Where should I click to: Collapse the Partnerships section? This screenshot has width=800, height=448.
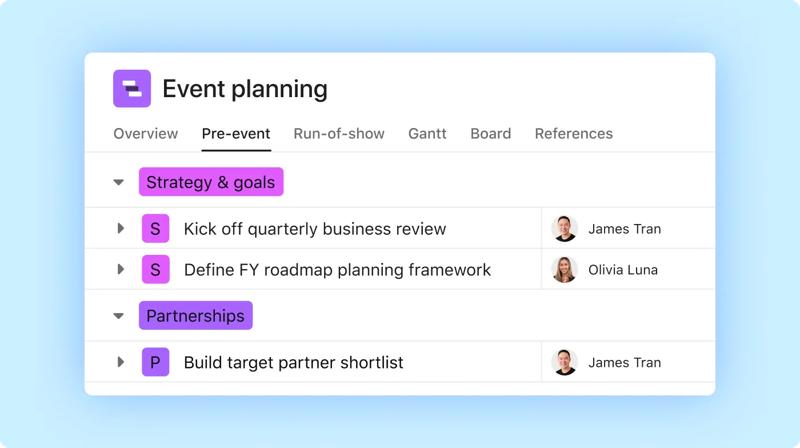(x=119, y=316)
